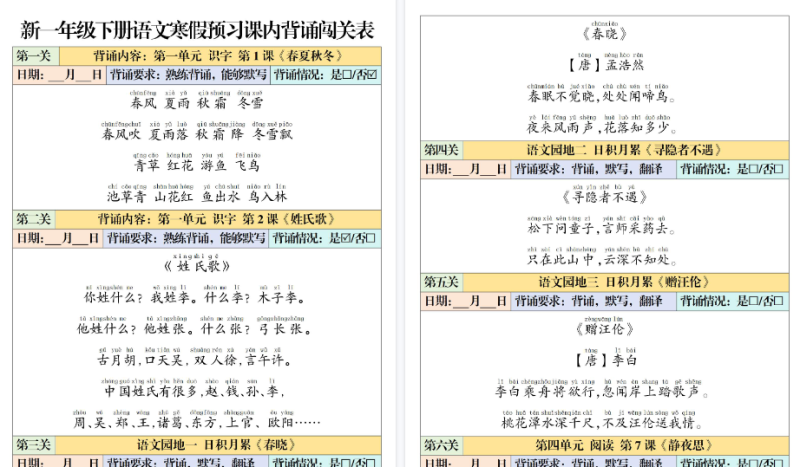
Task: Click the 第三关 label cell
Action: tap(34, 445)
